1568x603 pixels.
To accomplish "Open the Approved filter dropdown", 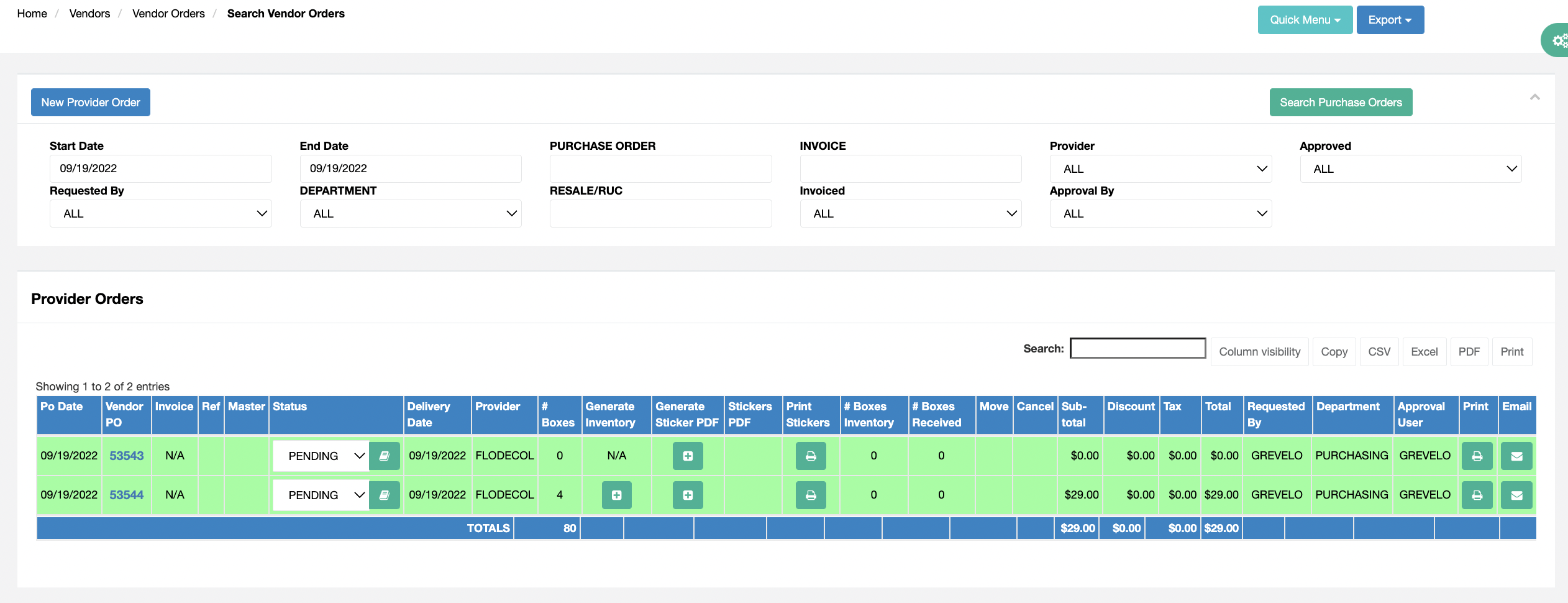I will click(1410, 169).
